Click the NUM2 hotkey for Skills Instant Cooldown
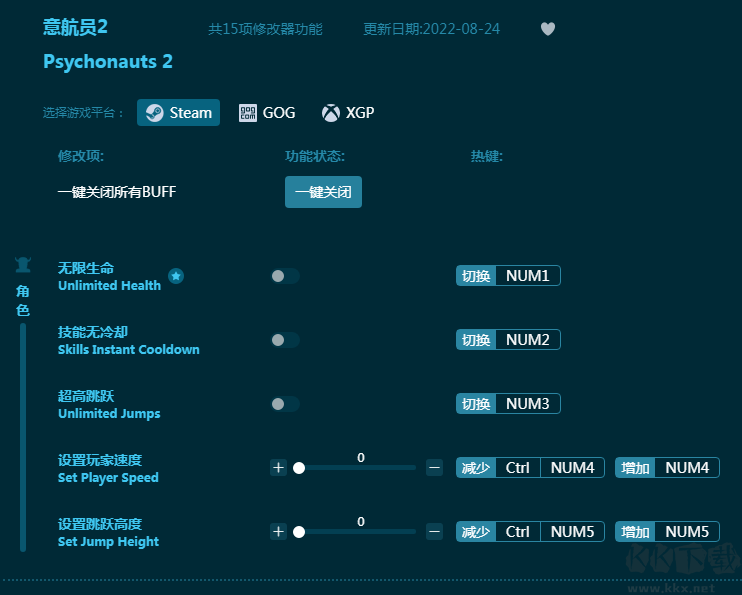The height and width of the screenshot is (595, 742). [x=527, y=340]
